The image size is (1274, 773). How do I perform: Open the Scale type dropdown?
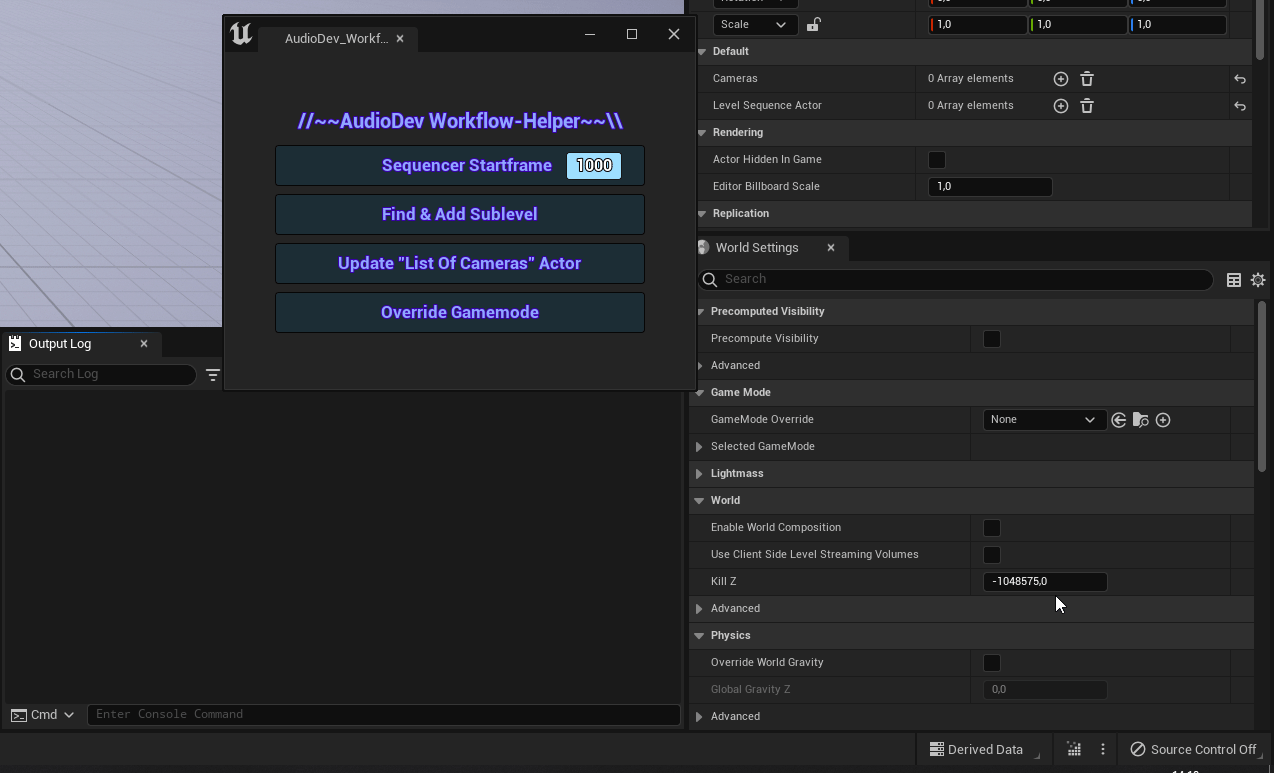754,25
